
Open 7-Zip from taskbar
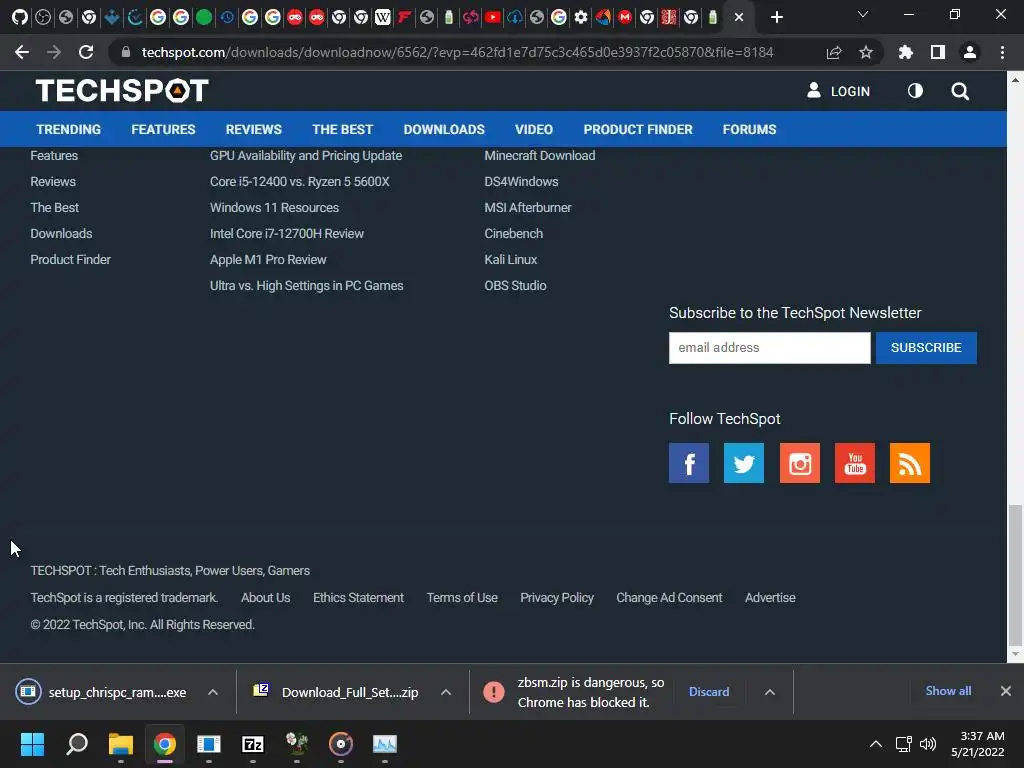coord(253,744)
